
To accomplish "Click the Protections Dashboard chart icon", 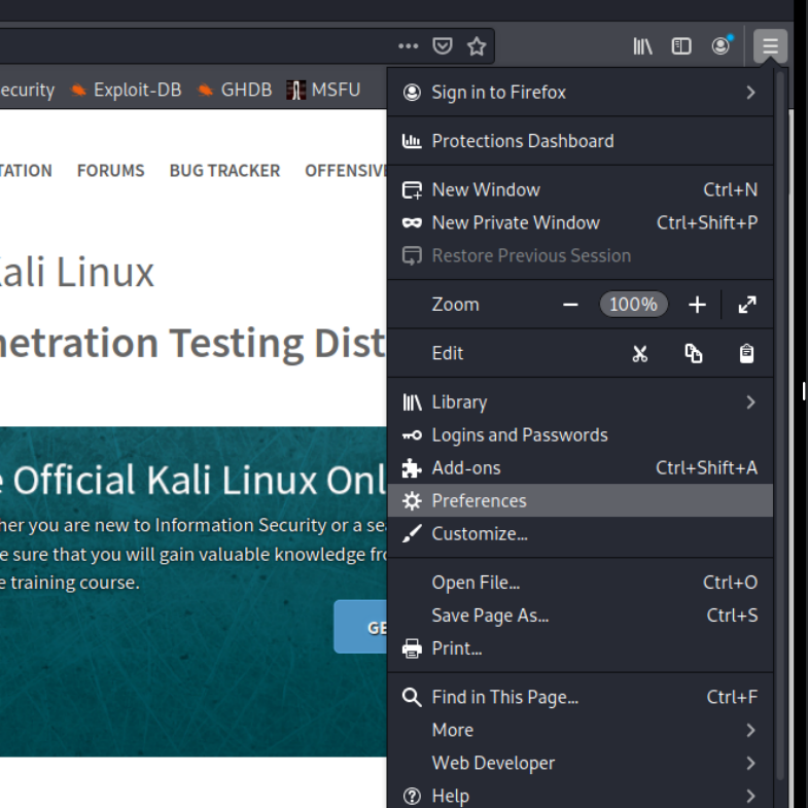I will [412, 141].
